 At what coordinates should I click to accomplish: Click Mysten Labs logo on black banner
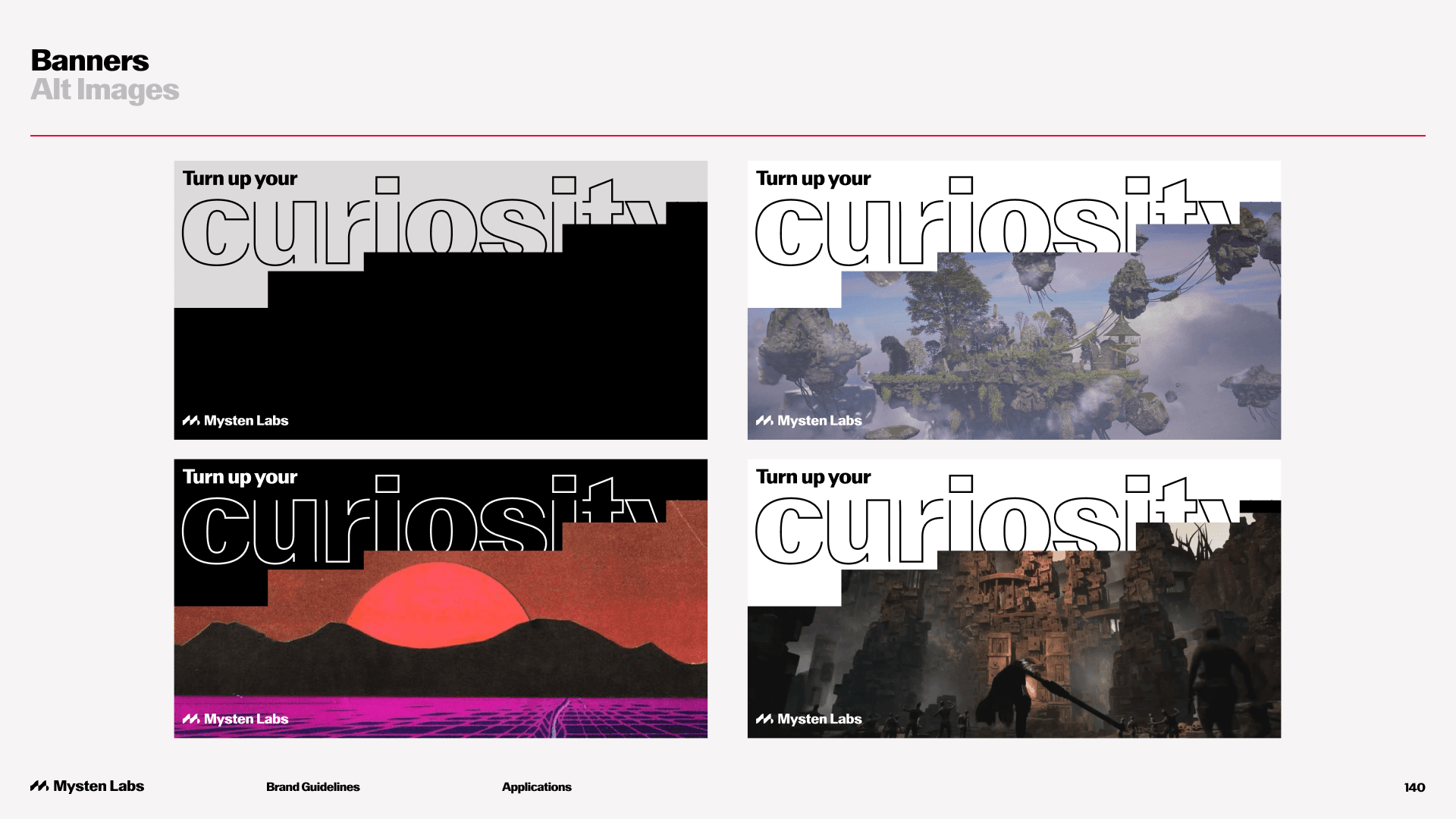(235, 421)
